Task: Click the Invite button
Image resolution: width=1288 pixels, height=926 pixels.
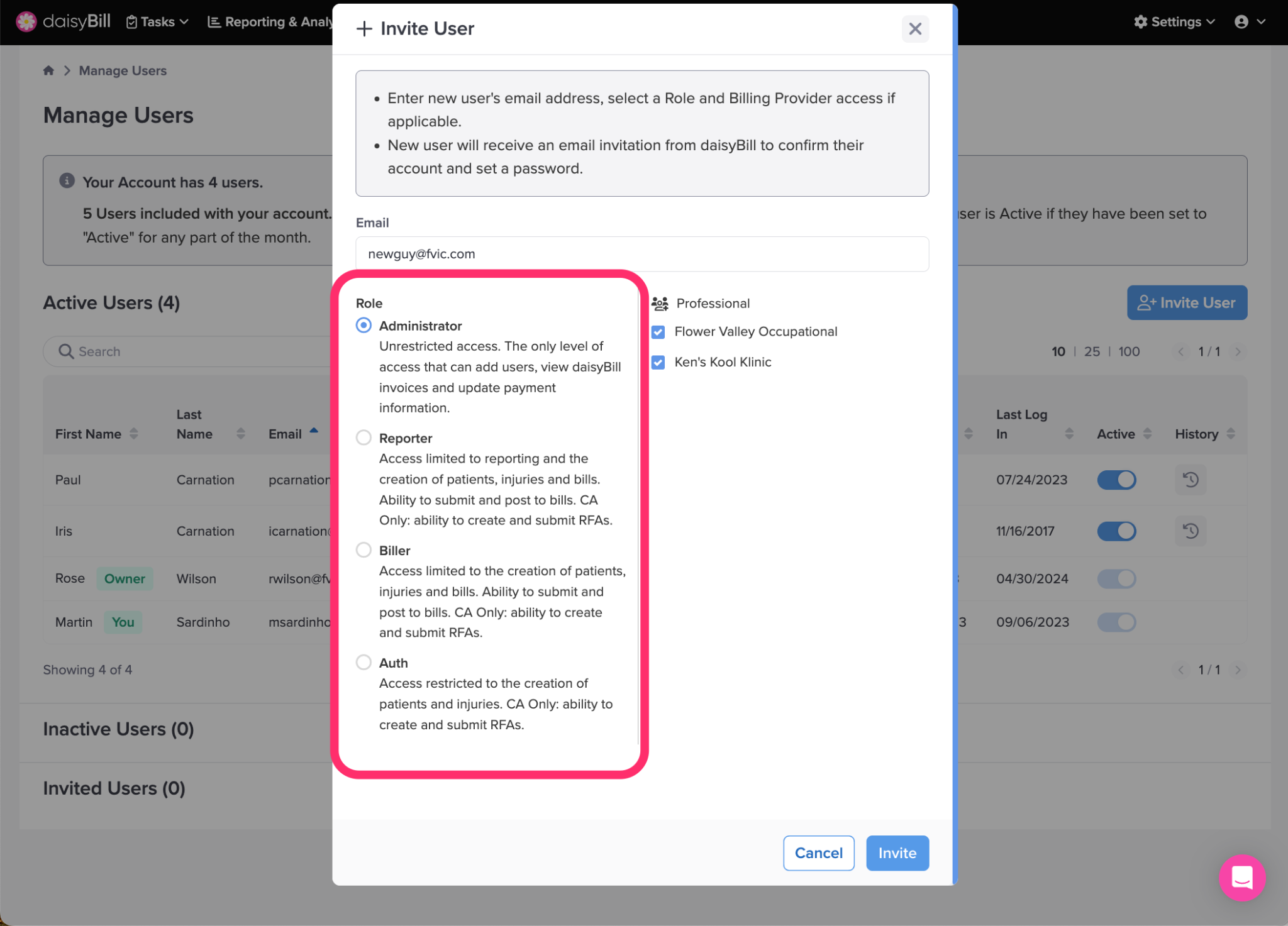Action: pyautogui.click(x=897, y=853)
